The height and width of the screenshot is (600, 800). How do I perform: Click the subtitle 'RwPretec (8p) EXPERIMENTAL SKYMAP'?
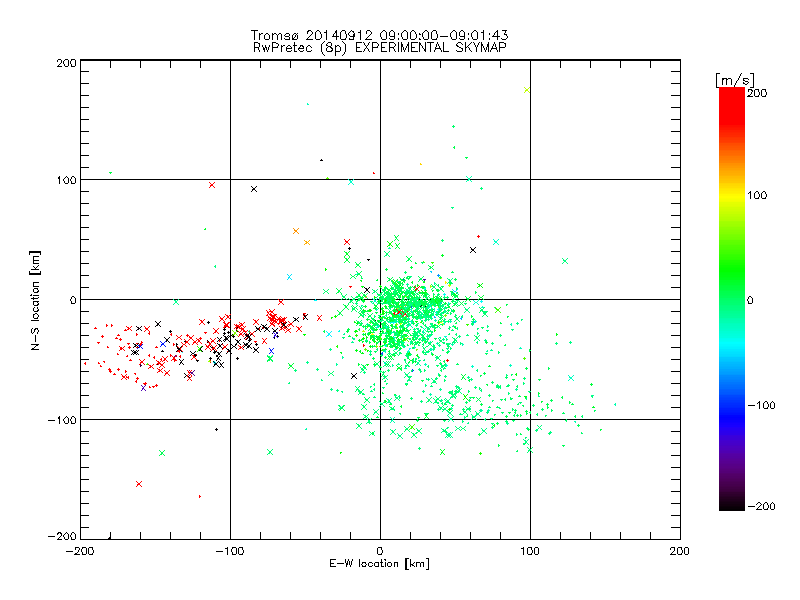380,48
